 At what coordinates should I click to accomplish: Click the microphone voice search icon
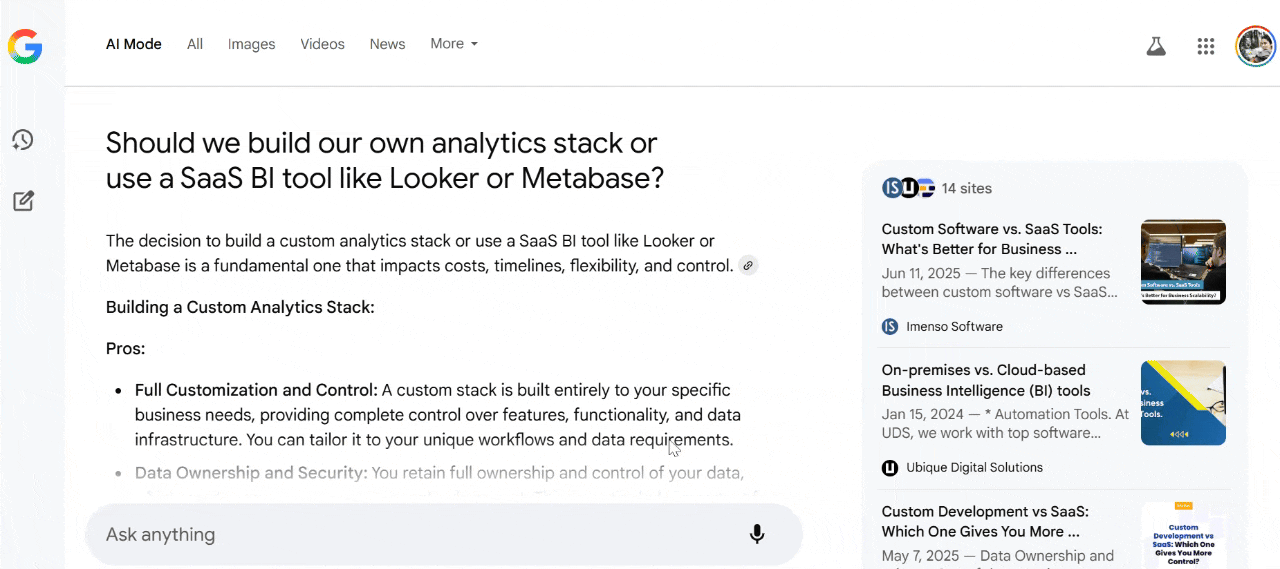pos(757,534)
